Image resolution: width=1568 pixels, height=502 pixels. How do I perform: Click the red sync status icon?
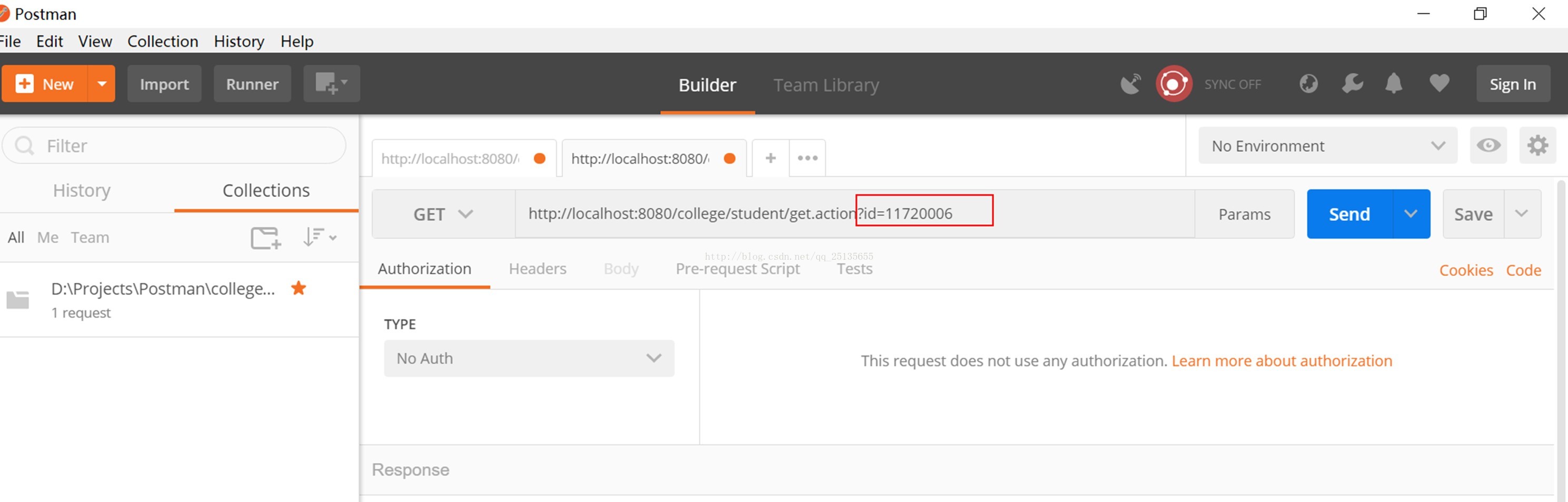pos(1174,83)
